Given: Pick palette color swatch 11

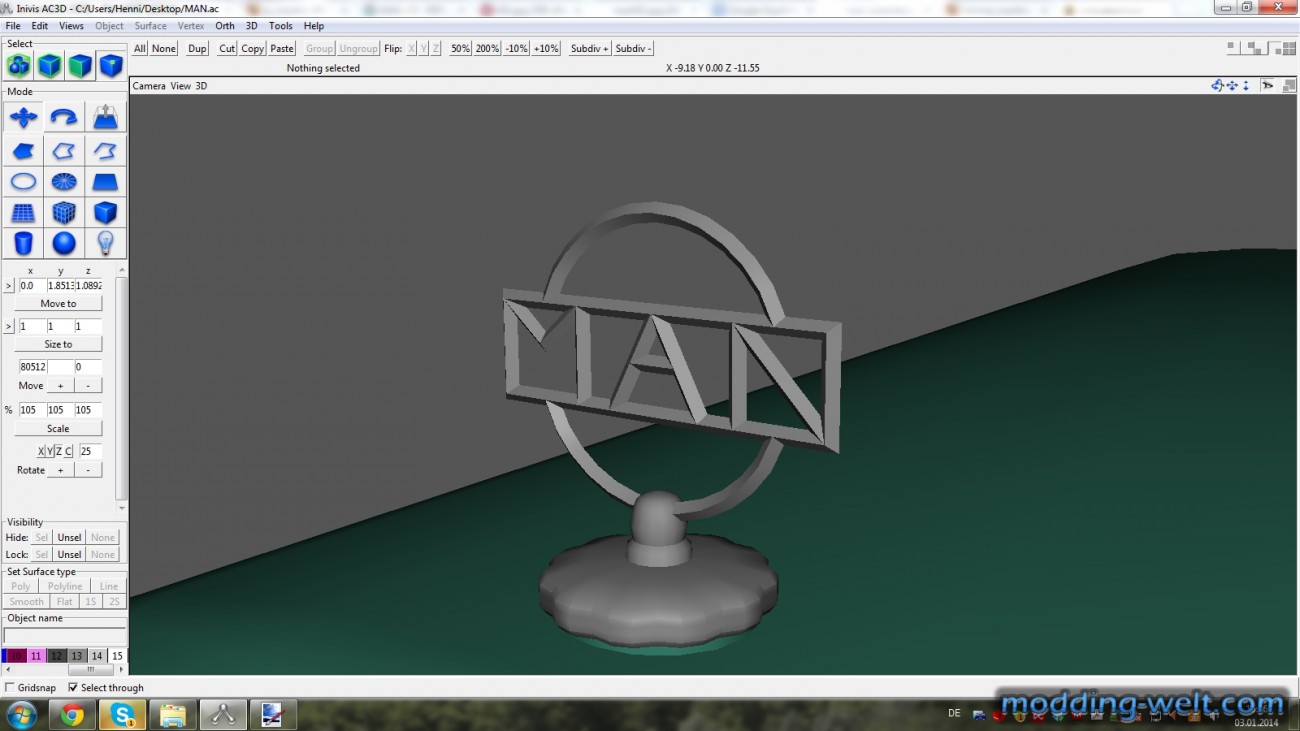Looking at the screenshot, I should (36, 656).
